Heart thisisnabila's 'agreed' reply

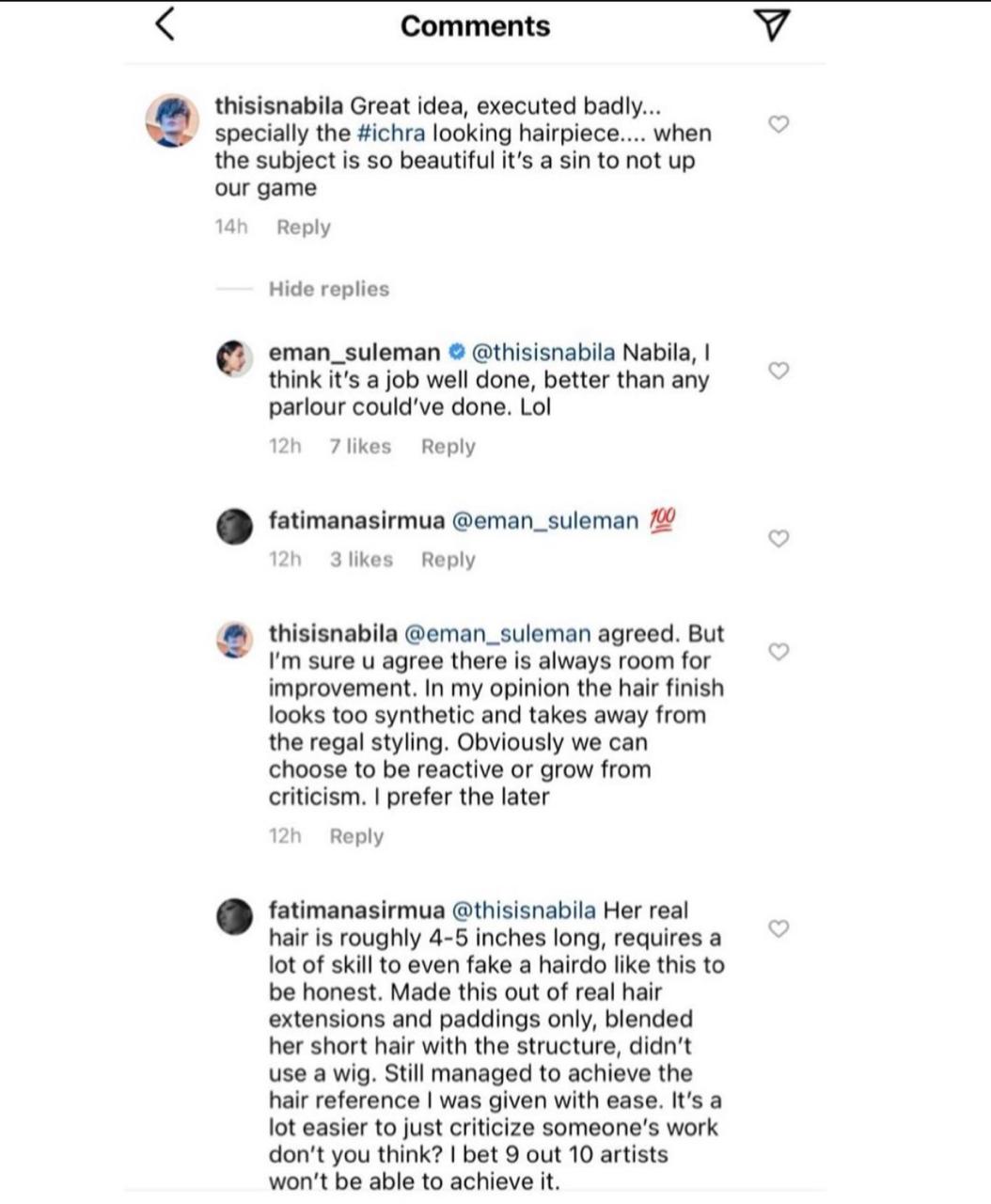[x=779, y=651]
